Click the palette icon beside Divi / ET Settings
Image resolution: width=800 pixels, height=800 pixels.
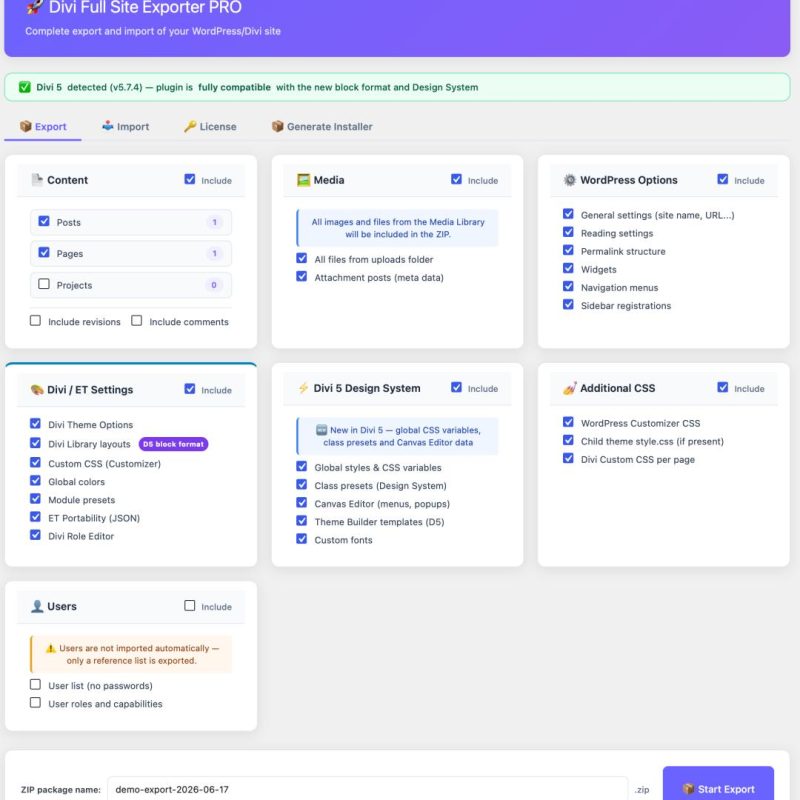pos(37,390)
